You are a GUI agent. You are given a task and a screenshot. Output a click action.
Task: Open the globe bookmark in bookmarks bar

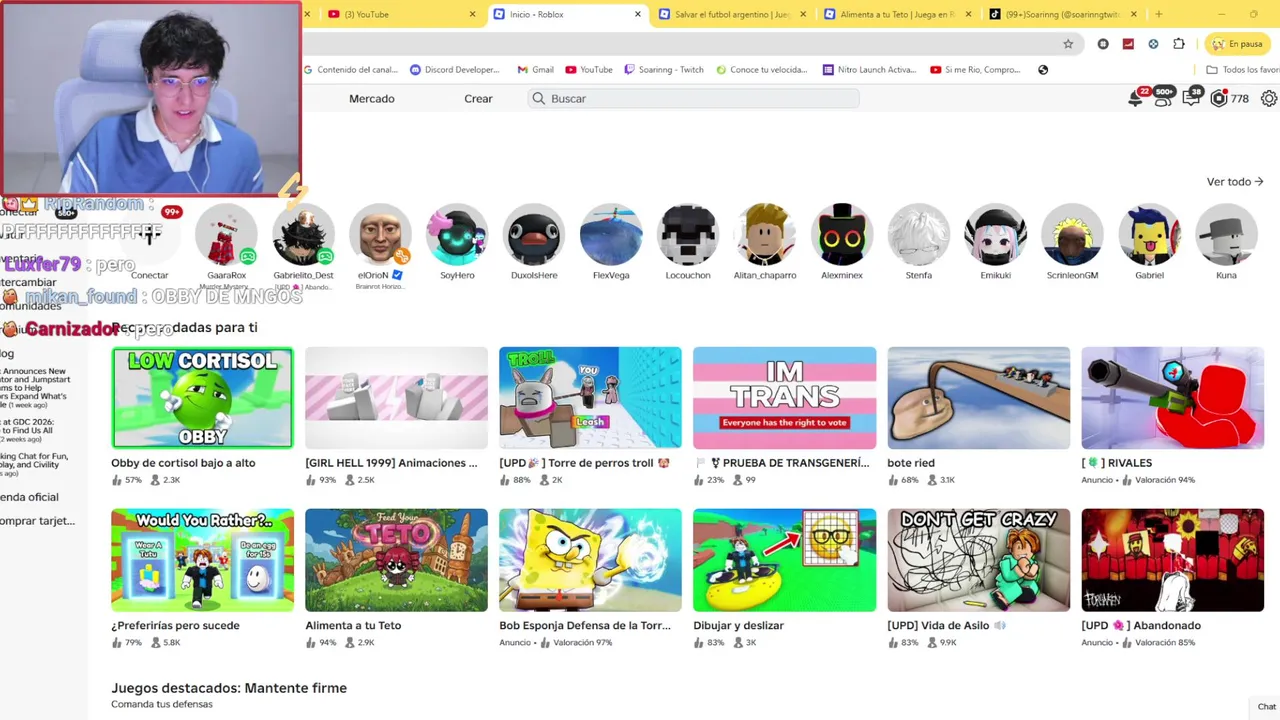1043,70
